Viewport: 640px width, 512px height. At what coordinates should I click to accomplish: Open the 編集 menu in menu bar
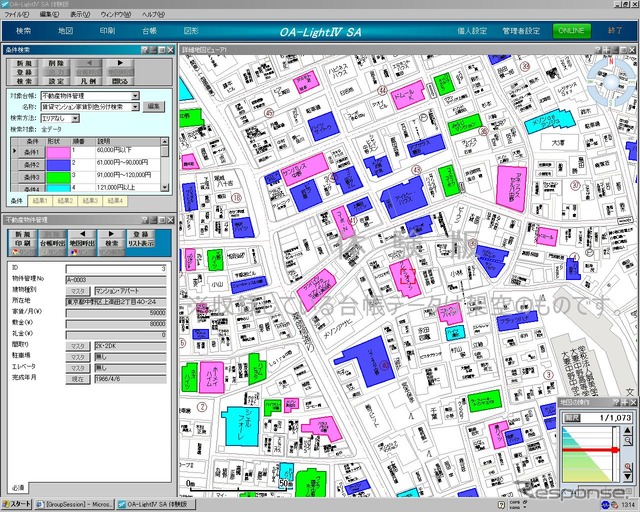(49, 14)
